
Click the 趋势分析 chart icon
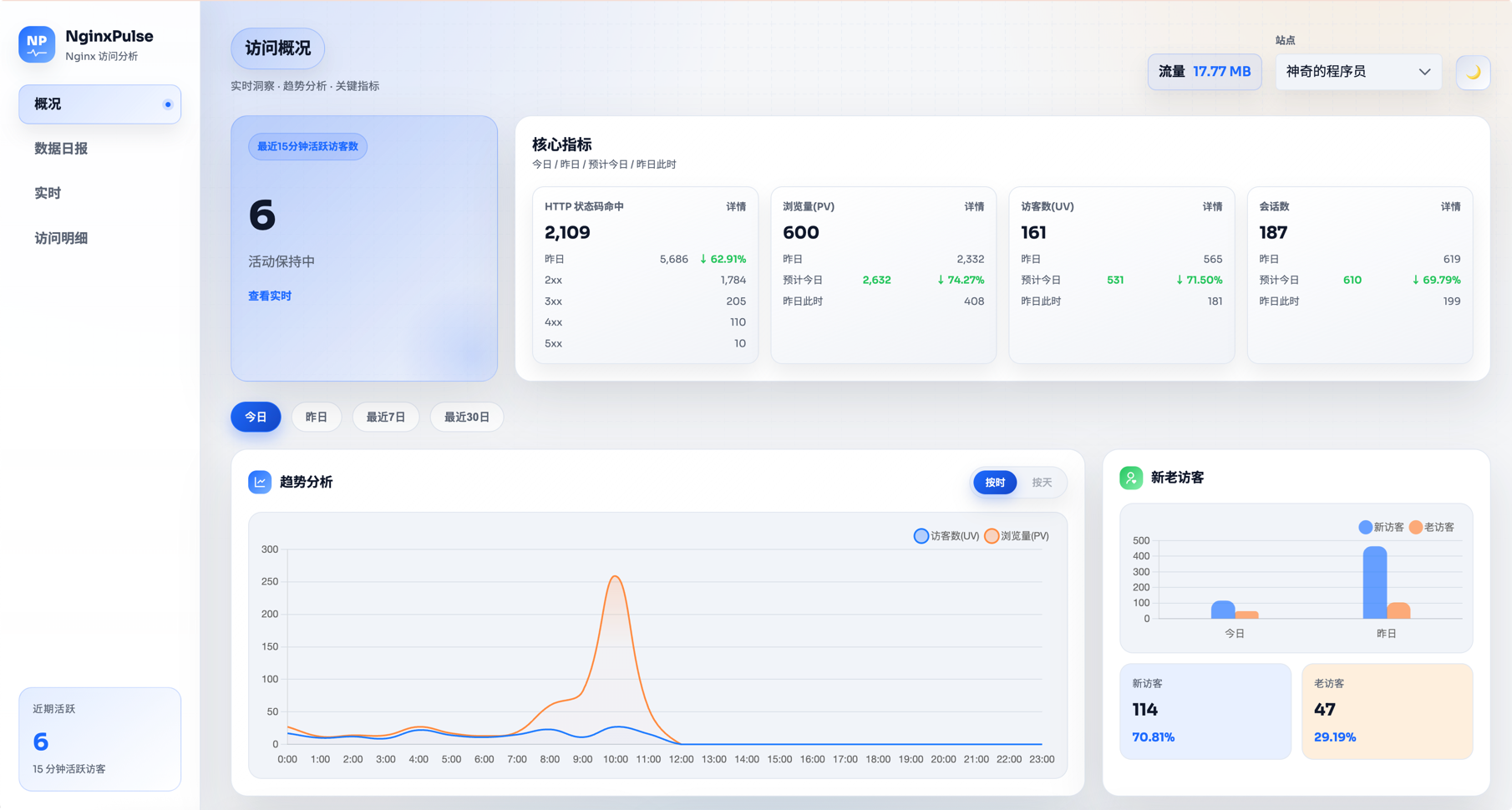click(x=260, y=482)
